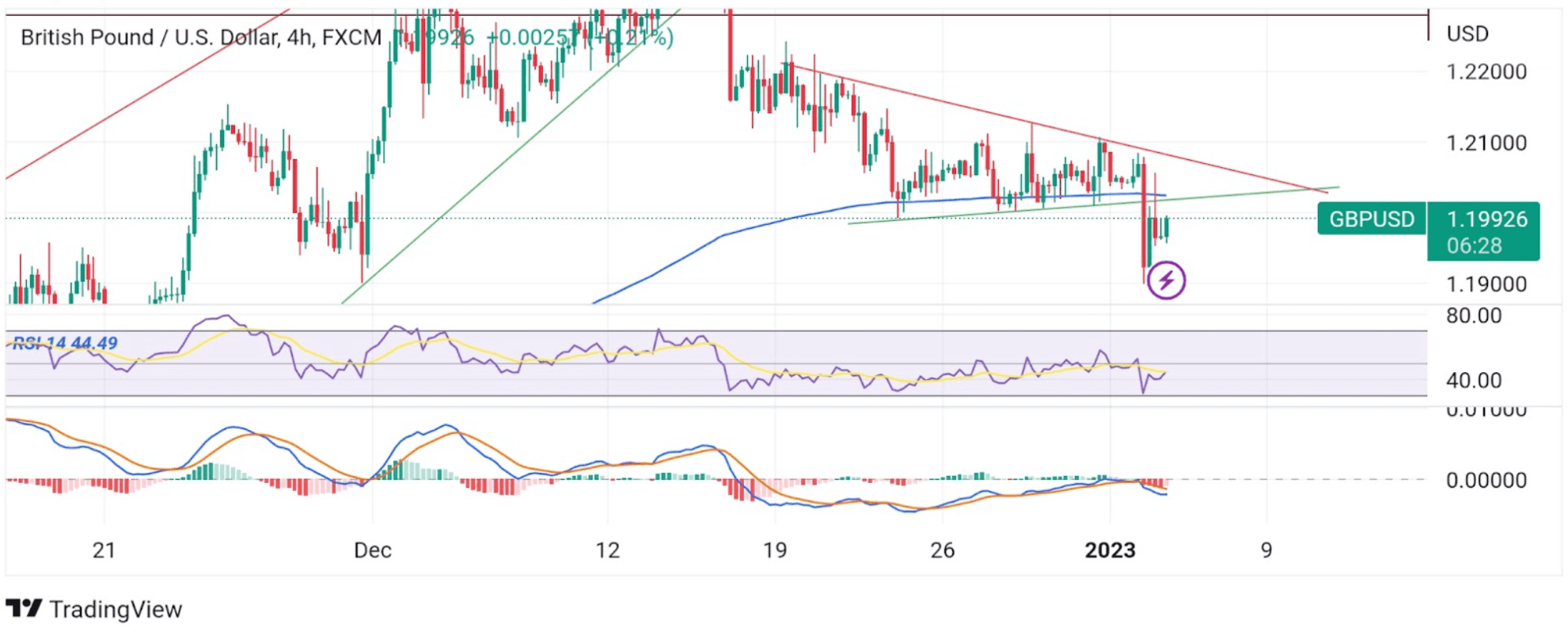The height and width of the screenshot is (643, 1568).
Task: Click the current price 1.19926 label
Action: tap(1486, 219)
